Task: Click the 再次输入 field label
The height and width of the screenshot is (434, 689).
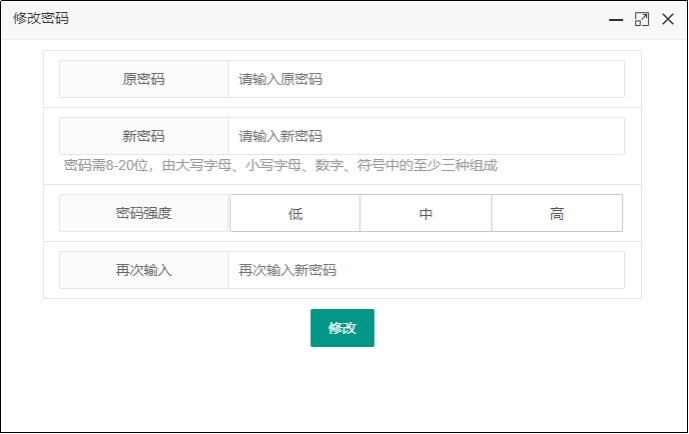Action: tap(144, 270)
